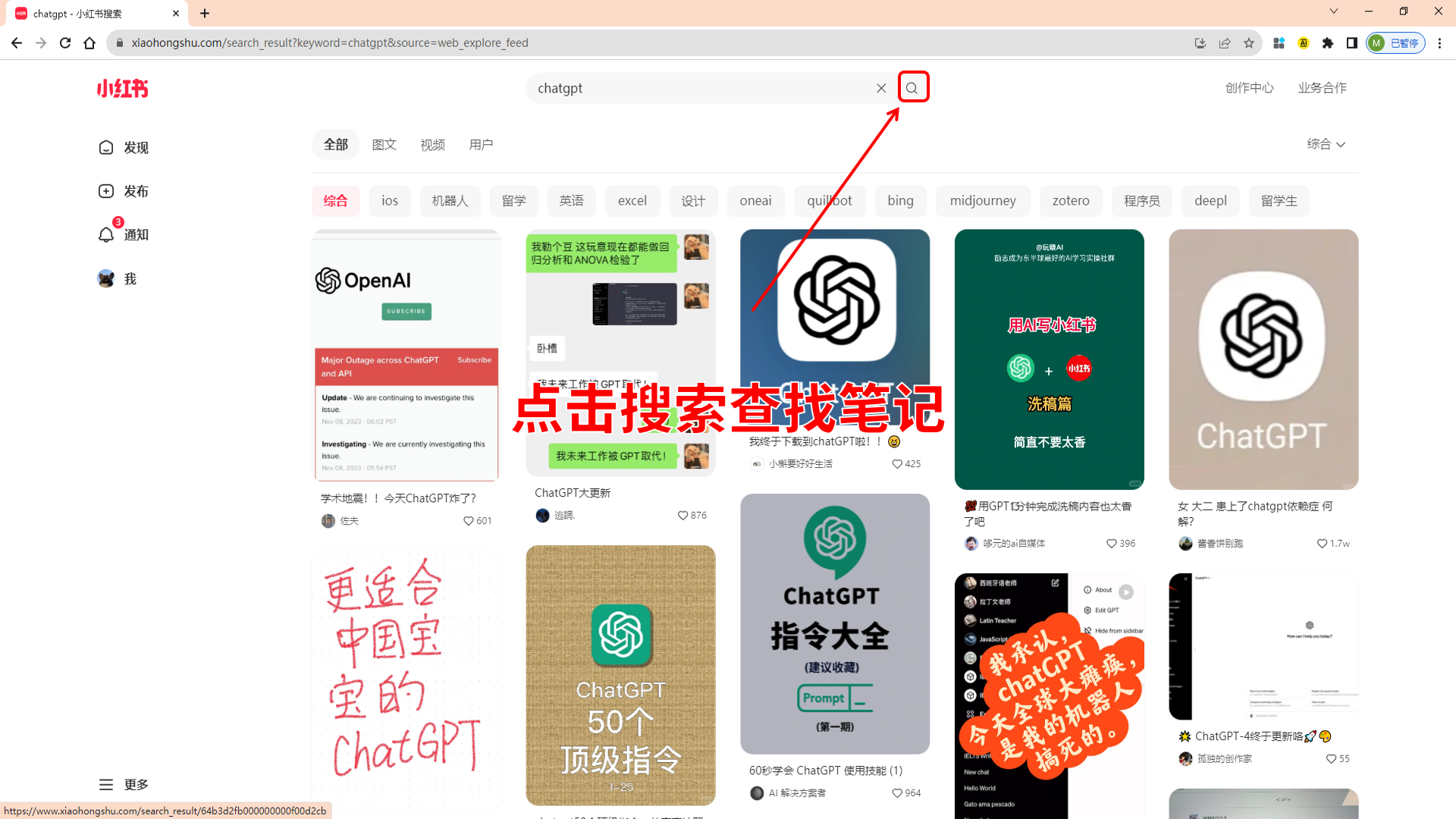Image resolution: width=1456 pixels, height=819 pixels.
Task: Toggle the ios topic filter tag
Action: pyautogui.click(x=390, y=200)
